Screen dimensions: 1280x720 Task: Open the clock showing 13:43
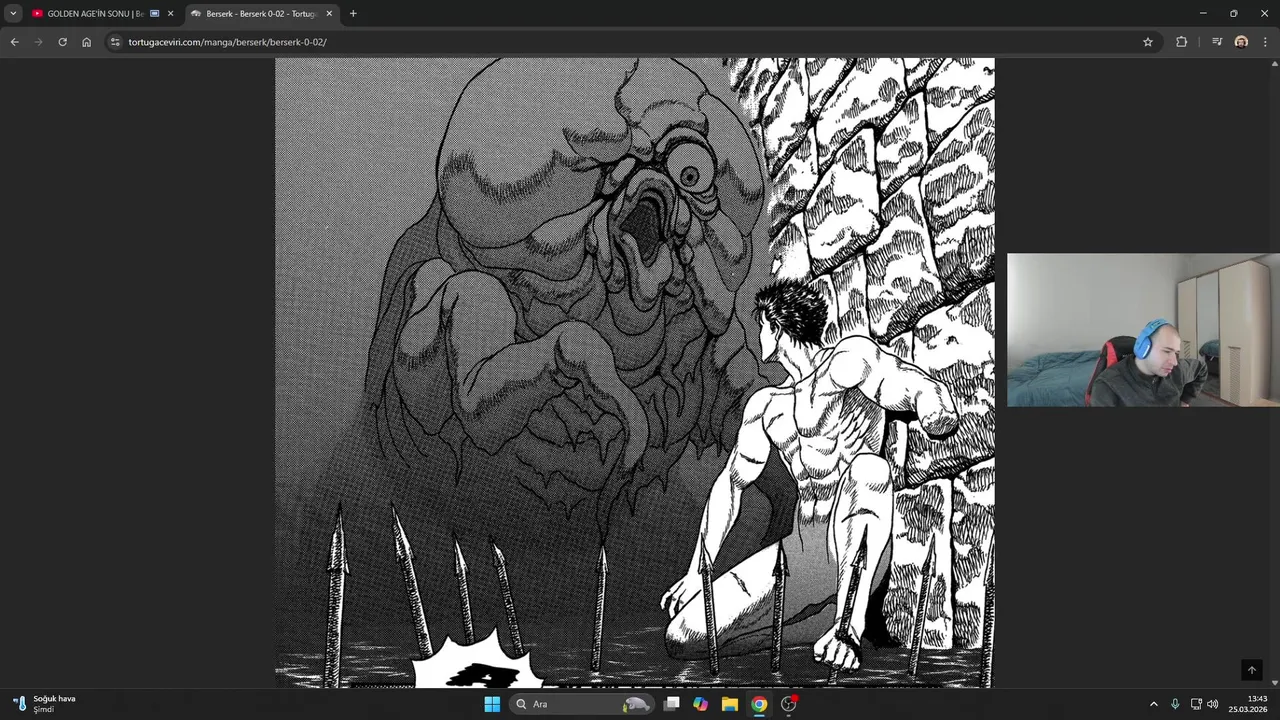click(x=1249, y=704)
